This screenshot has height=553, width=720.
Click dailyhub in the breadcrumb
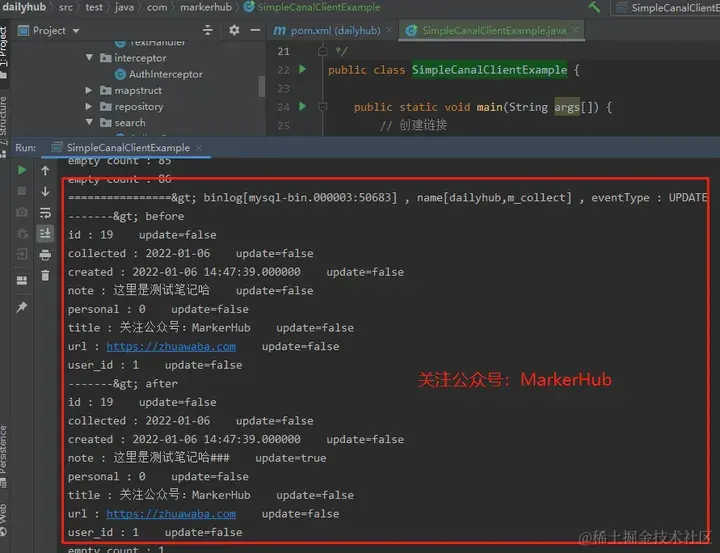pos(24,7)
